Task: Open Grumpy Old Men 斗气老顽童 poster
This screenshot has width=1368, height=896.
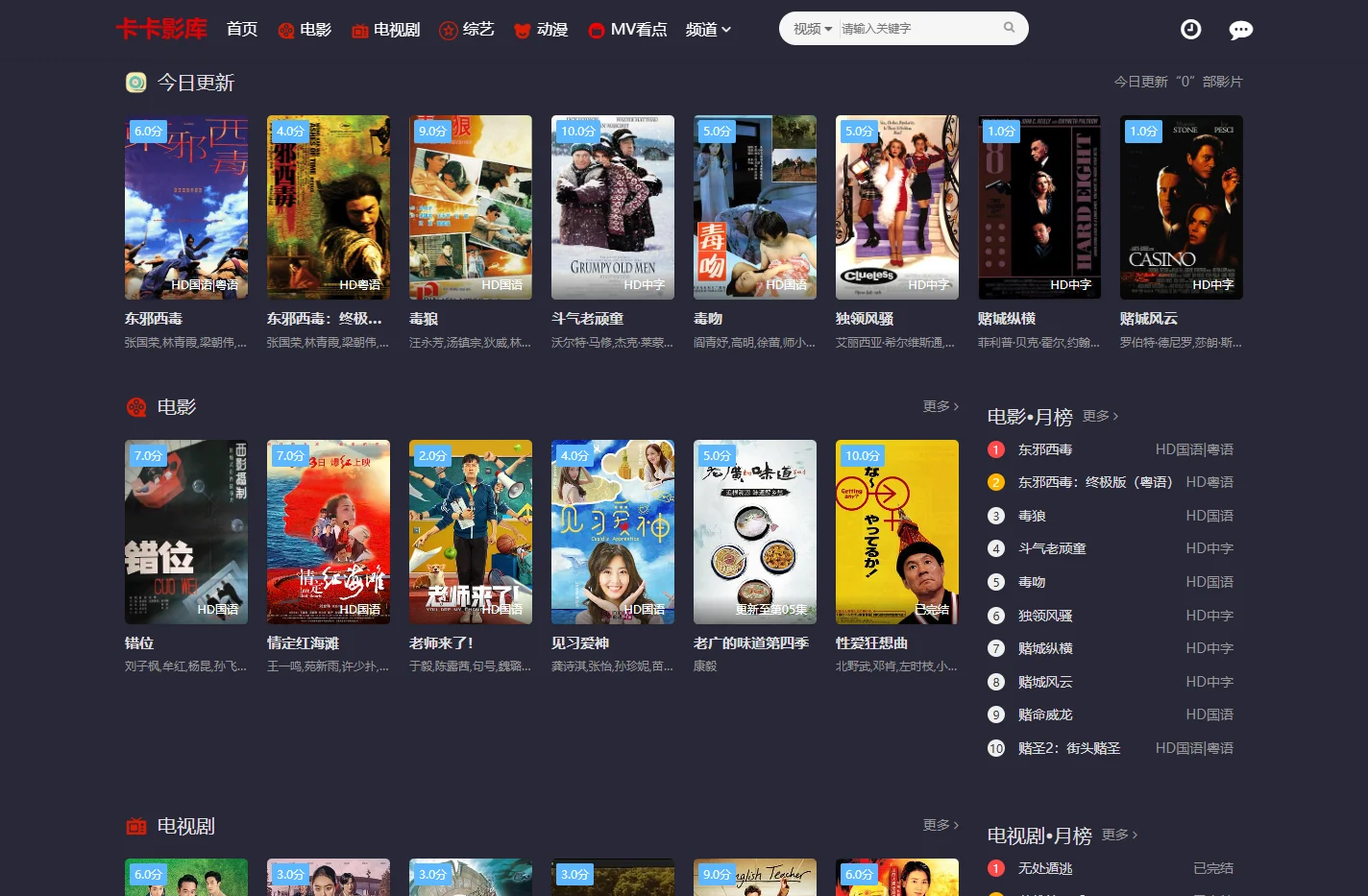Action: coord(613,207)
